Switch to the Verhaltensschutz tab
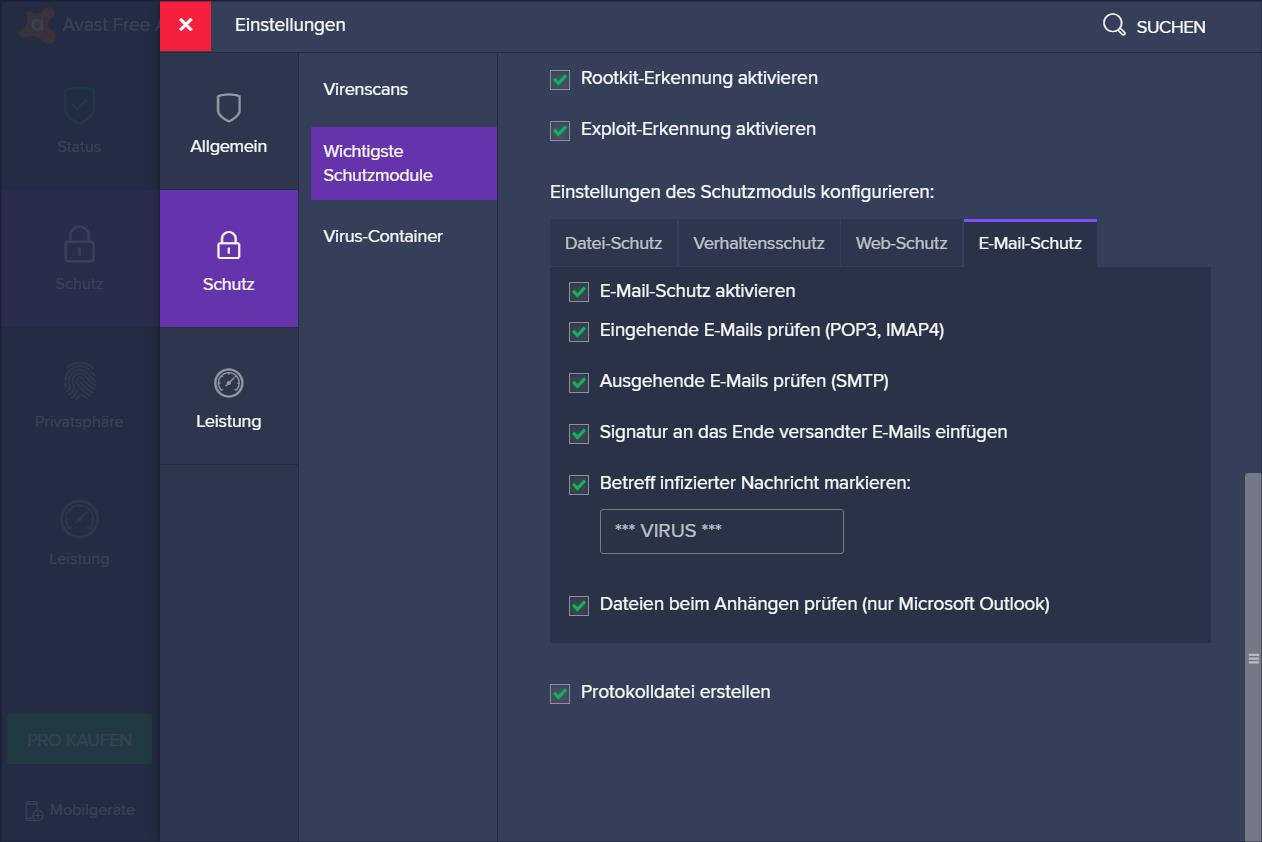Viewport: 1262px width, 842px height. pos(759,243)
